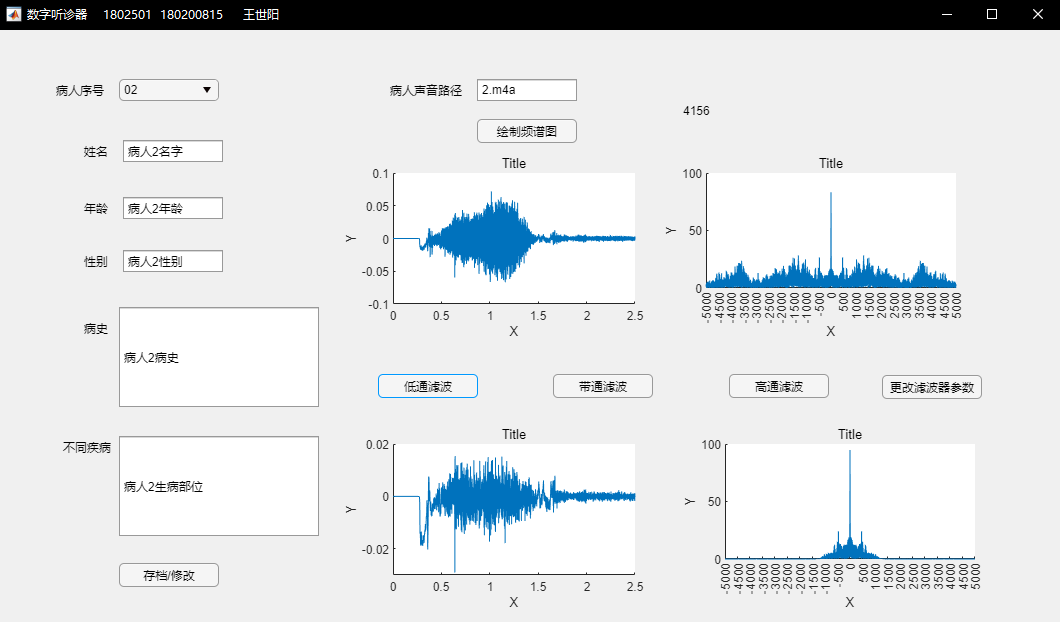Apply the 带通滤波 filter
The image size is (1060, 622).
coord(603,386)
